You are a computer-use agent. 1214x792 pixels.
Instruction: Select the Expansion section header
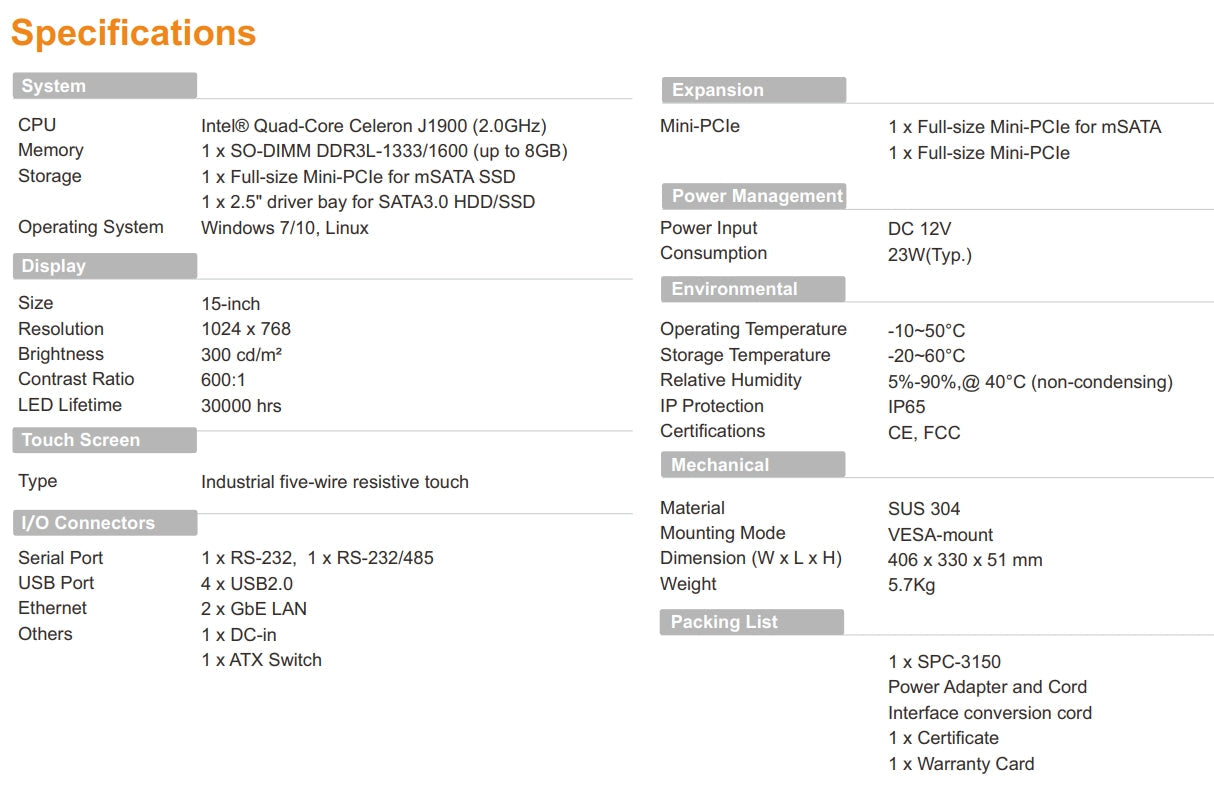[717, 90]
